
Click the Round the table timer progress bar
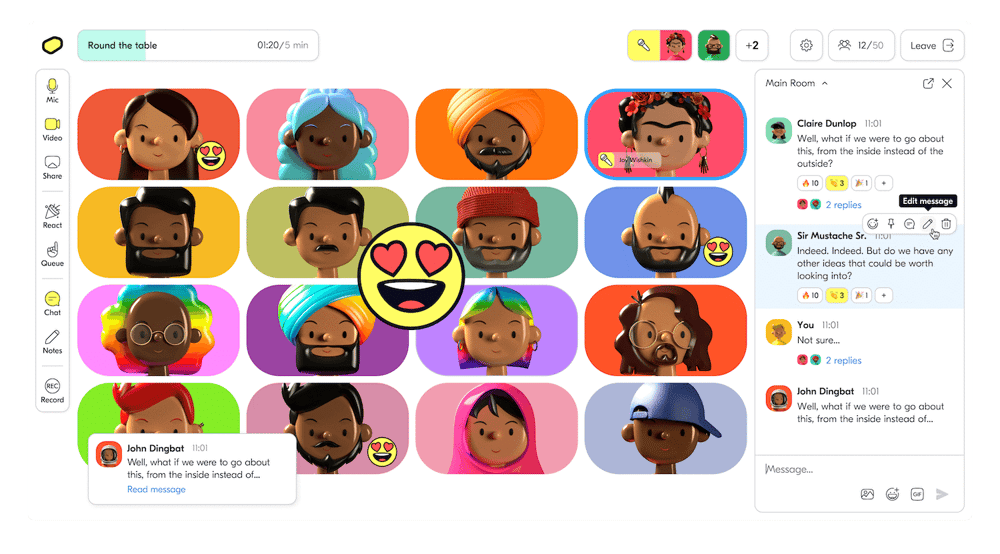tap(198, 45)
